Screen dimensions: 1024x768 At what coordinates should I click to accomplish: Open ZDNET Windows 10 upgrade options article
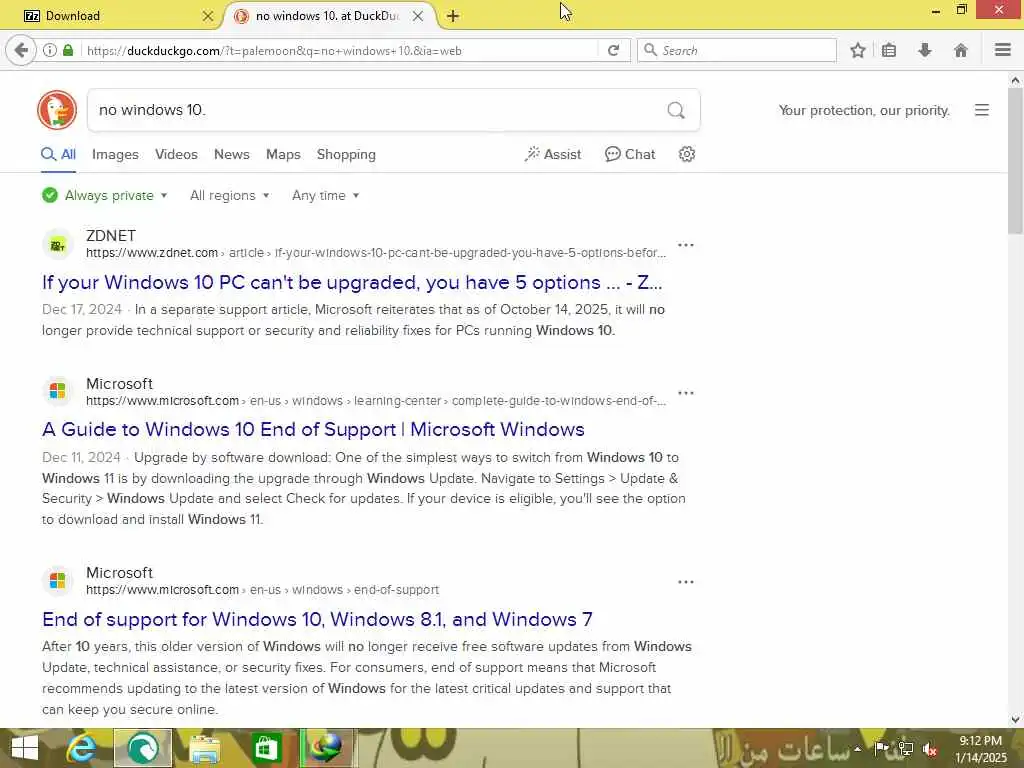(352, 282)
